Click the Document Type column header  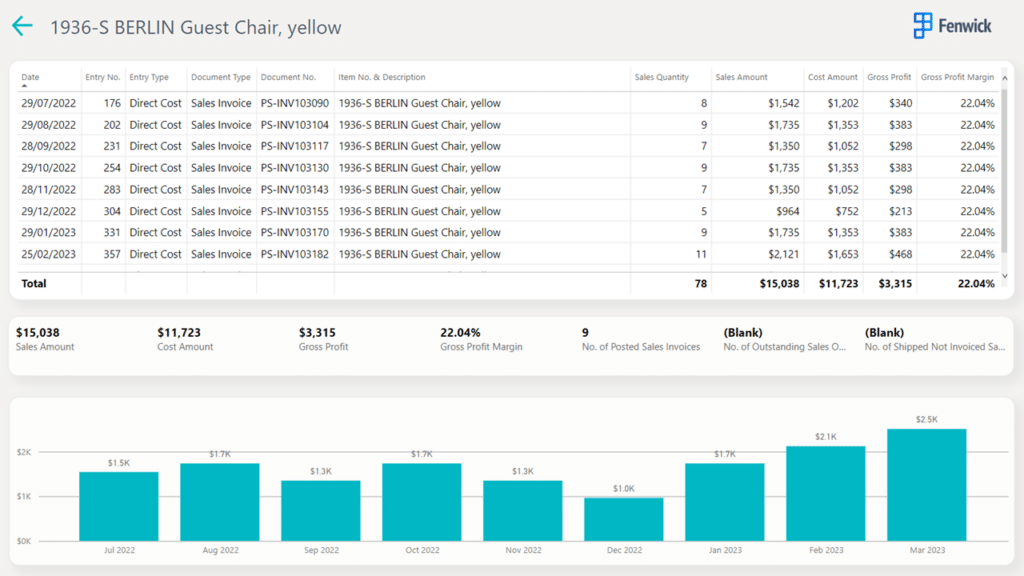click(220, 77)
